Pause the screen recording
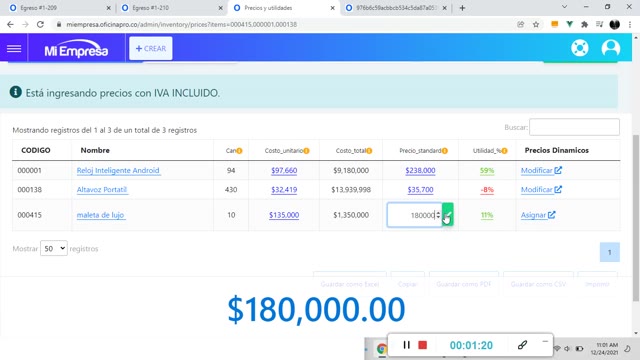Viewport: 640px width, 360px height. (x=406, y=345)
